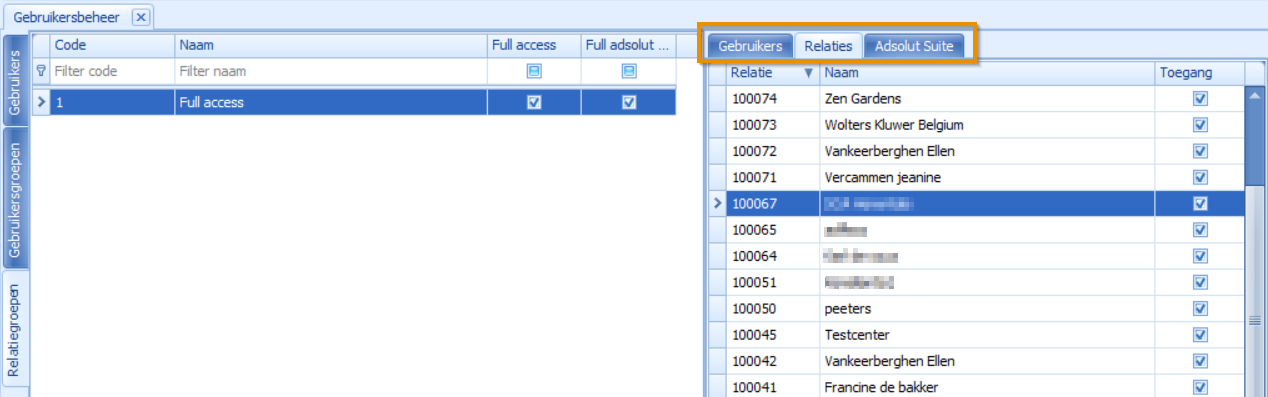Uncheck Full adsolut for group 1
Image resolution: width=1268 pixels, height=397 pixels.
click(629, 102)
